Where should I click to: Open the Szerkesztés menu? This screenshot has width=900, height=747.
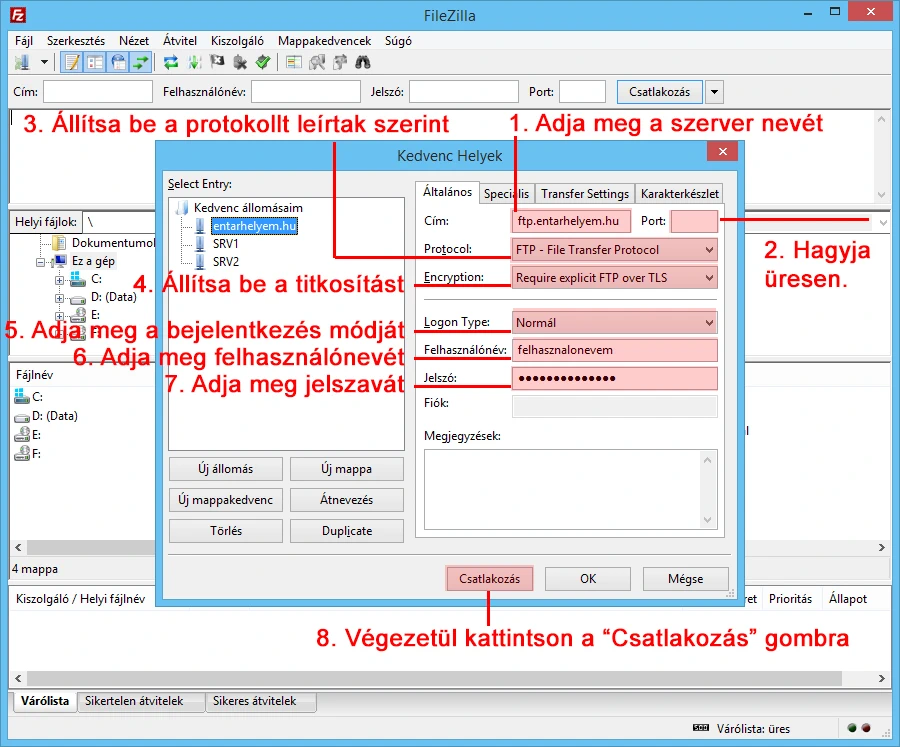pyautogui.click(x=76, y=41)
